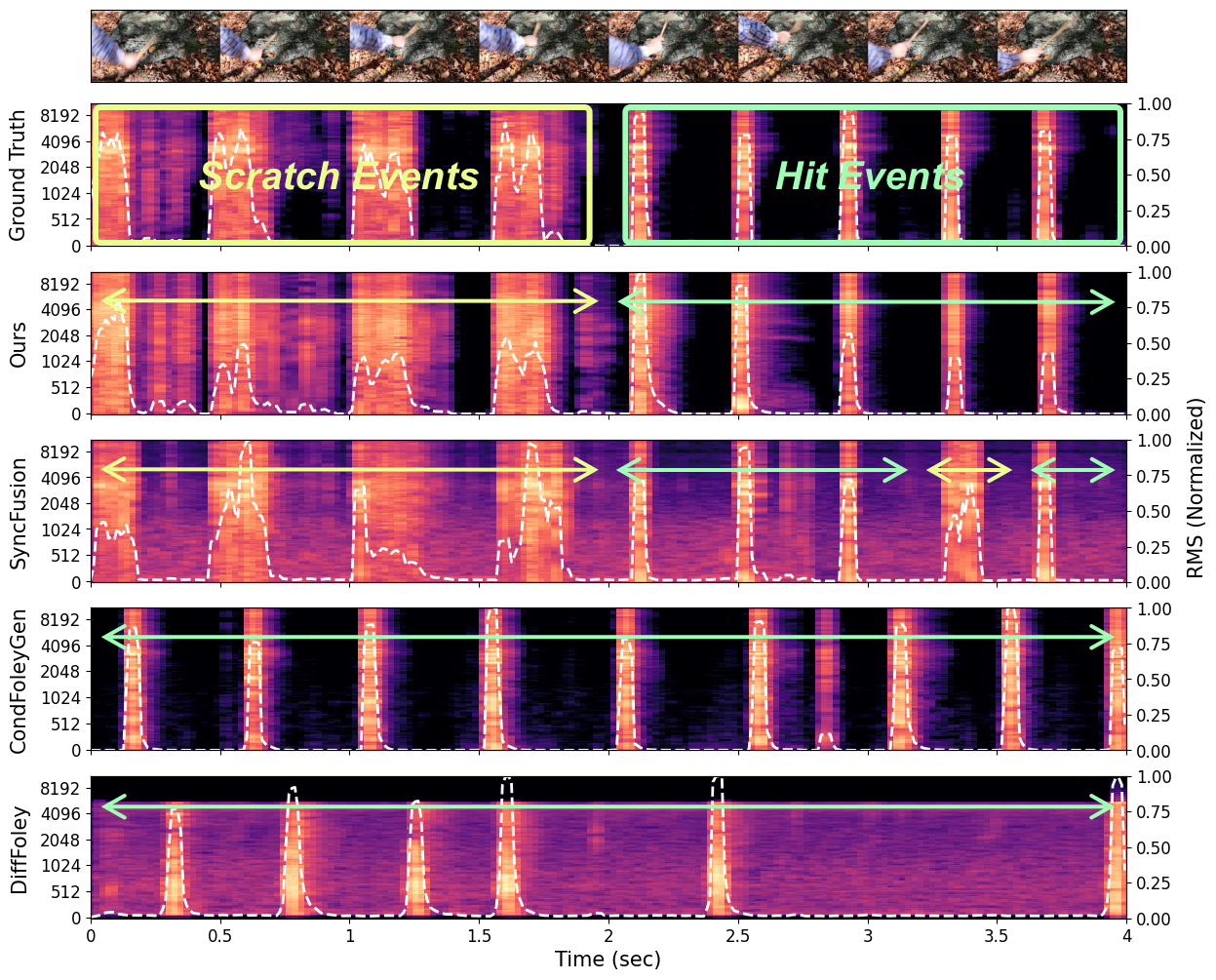Click the 'CondFoleyGen' panel label

[18, 680]
